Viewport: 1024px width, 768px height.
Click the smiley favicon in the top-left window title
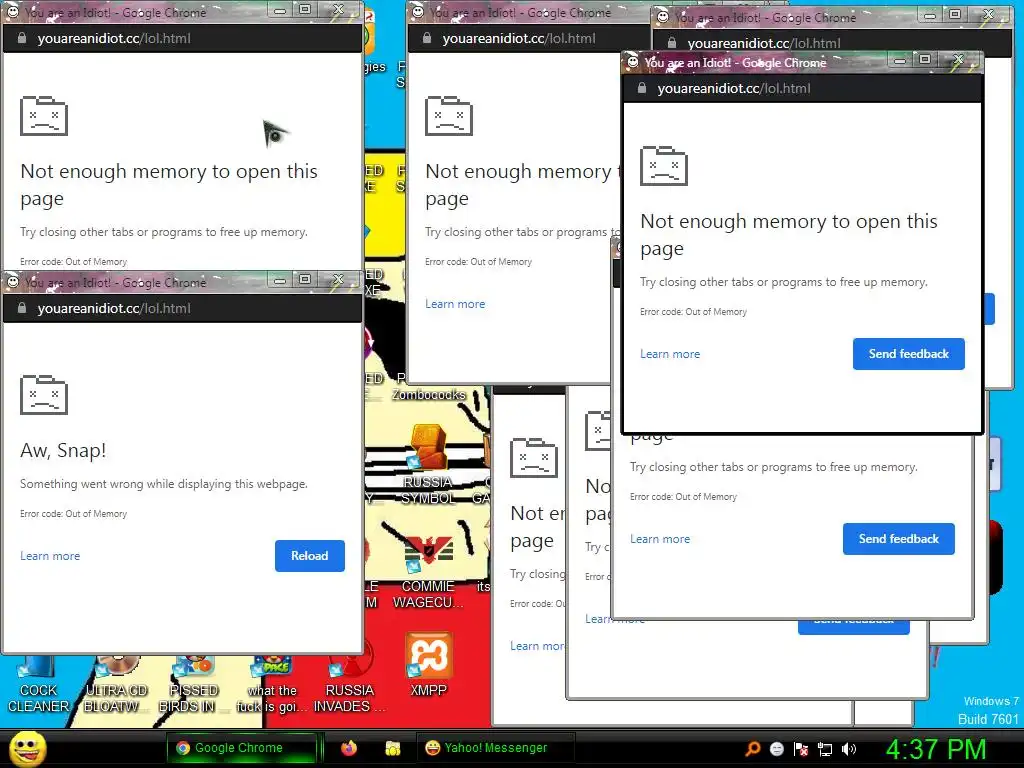(13, 12)
